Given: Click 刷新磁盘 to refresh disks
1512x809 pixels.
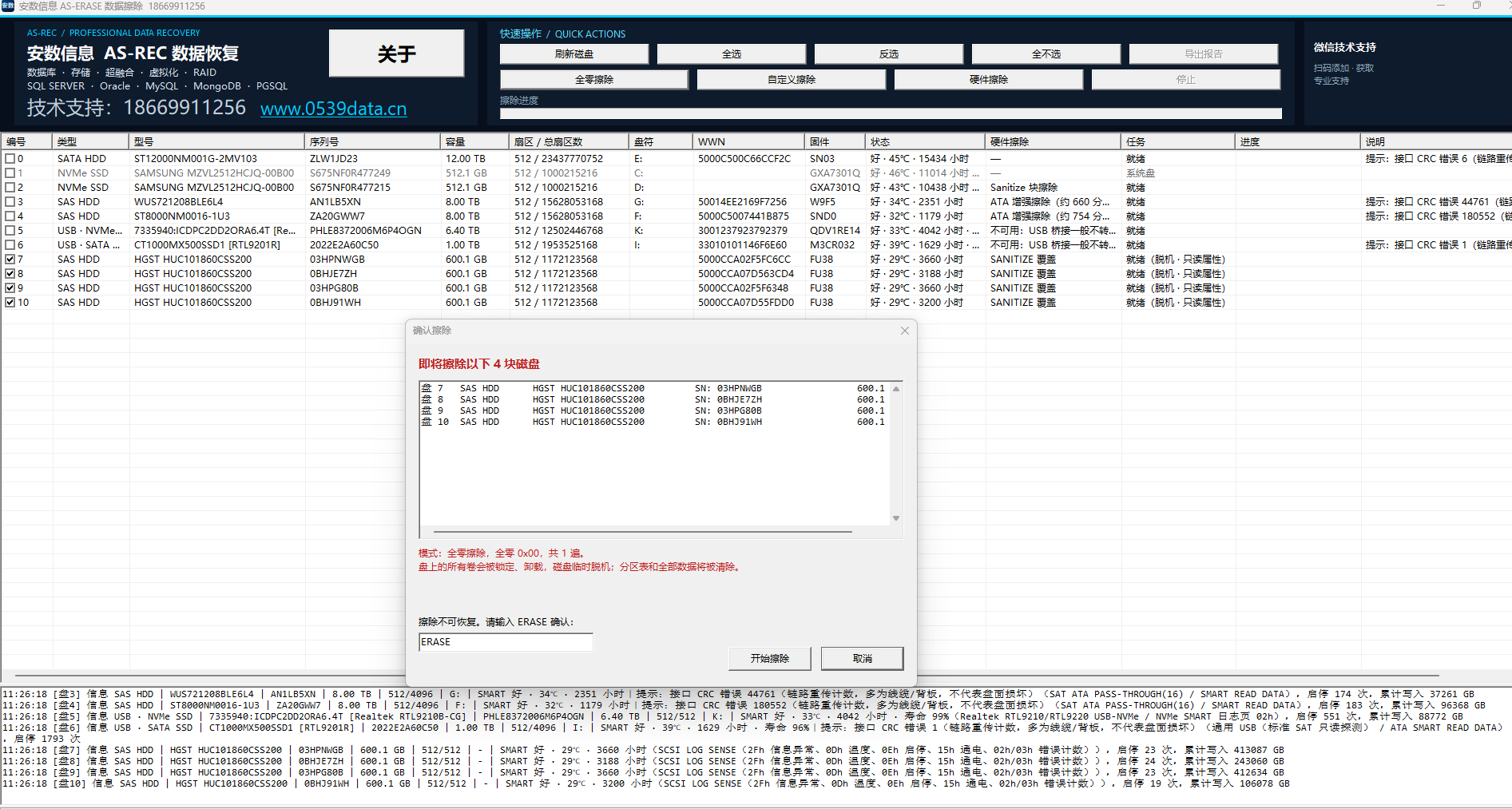Looking at the screenshot, I should [573, 54].
